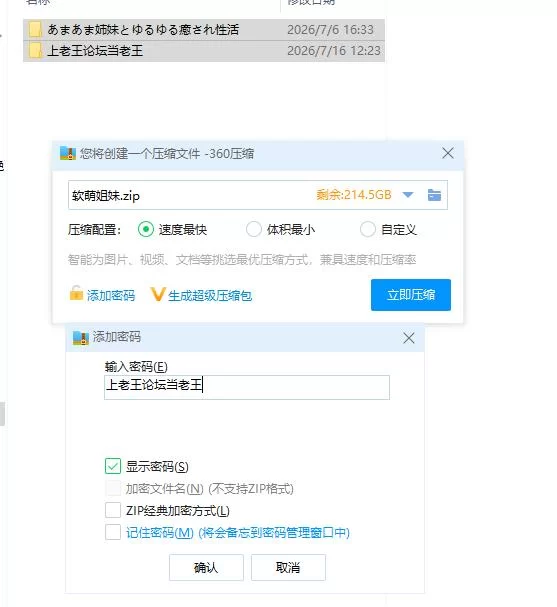Choose the 体积最小 compression option
The width and height of the screenshot is (557, 607).
click(x=254, y=230)
